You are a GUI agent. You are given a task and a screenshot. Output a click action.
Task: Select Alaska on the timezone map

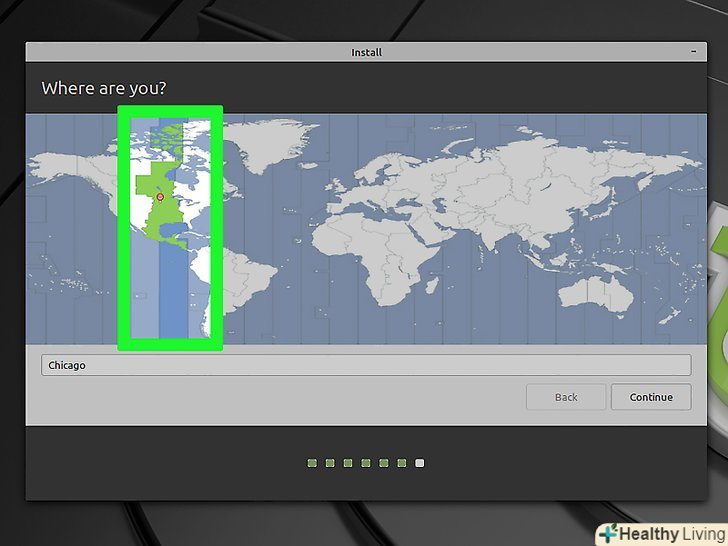coord(70,168)
